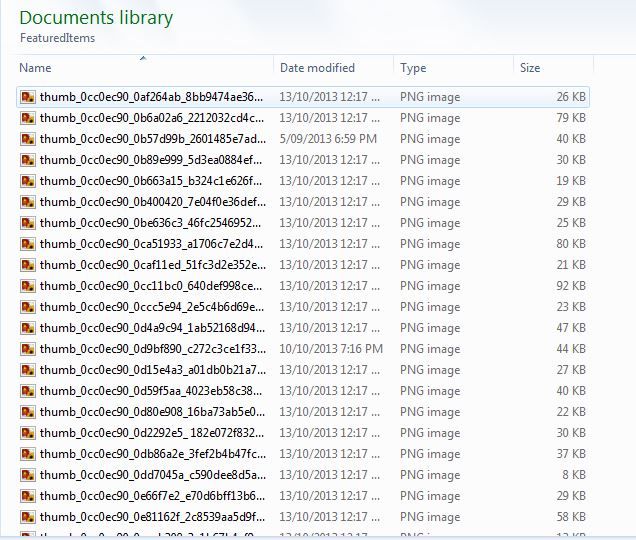
Task: Click the 80 KB size cell
Action: tap(571, 244)
